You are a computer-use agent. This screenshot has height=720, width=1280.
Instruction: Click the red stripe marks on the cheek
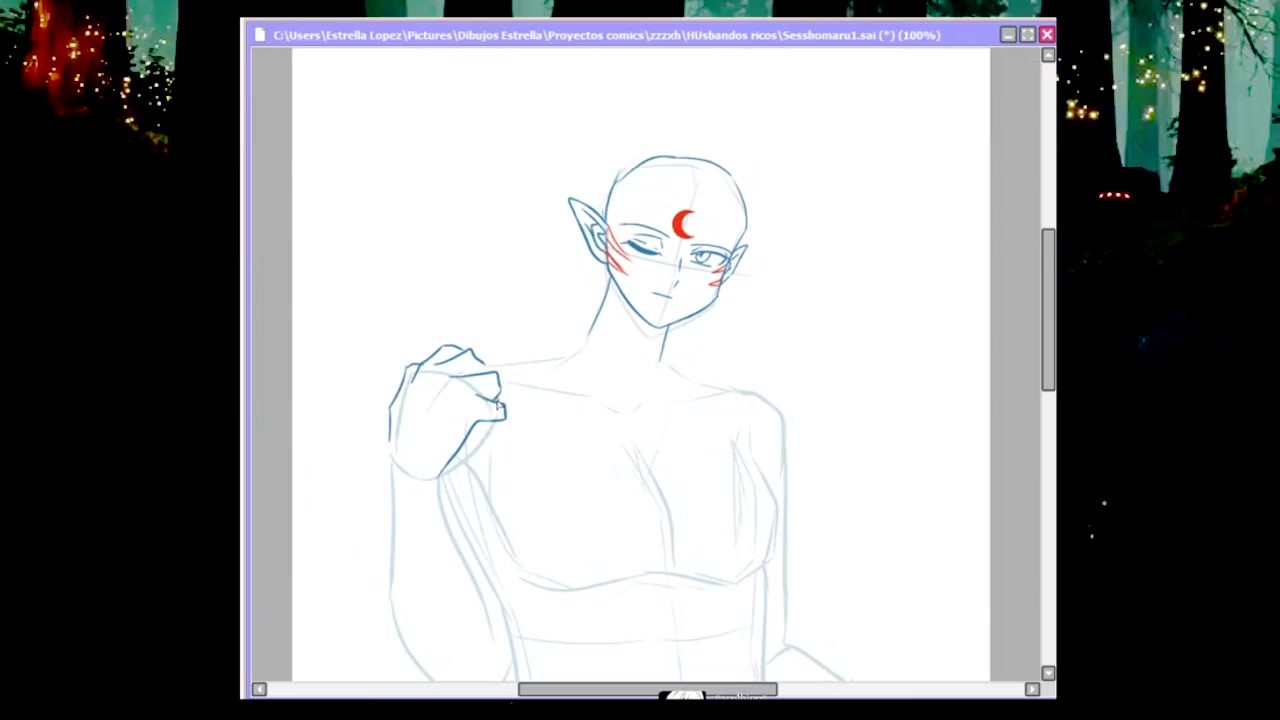[616, 255]
